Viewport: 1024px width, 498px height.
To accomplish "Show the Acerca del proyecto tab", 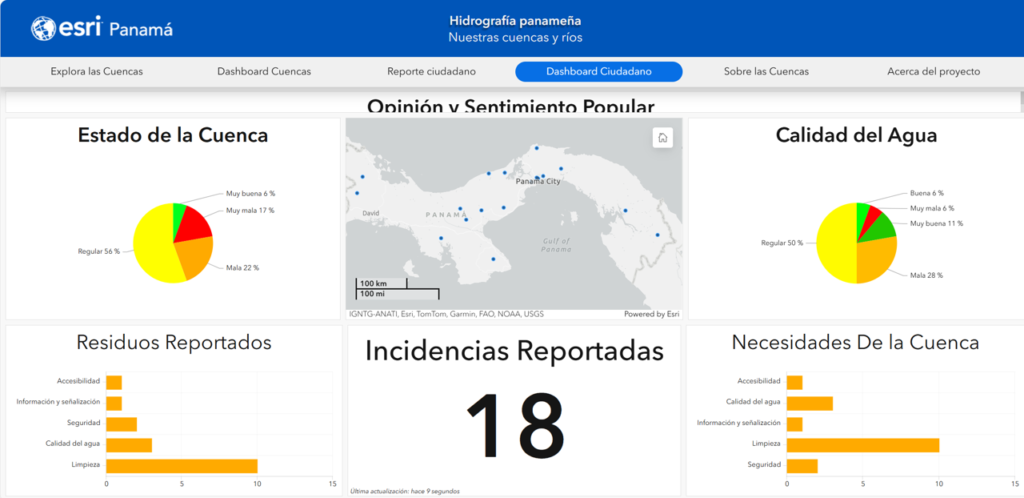I will coord(933,72).
